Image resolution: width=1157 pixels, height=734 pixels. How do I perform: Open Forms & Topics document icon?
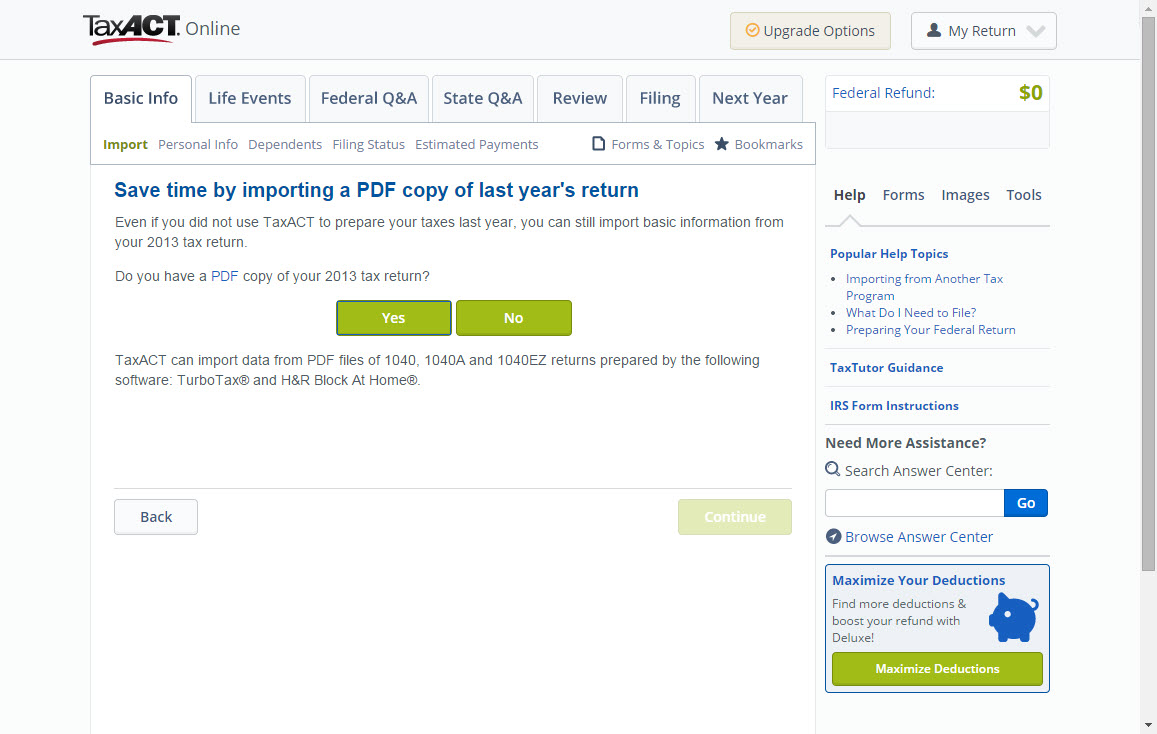(x=599, y=144)
